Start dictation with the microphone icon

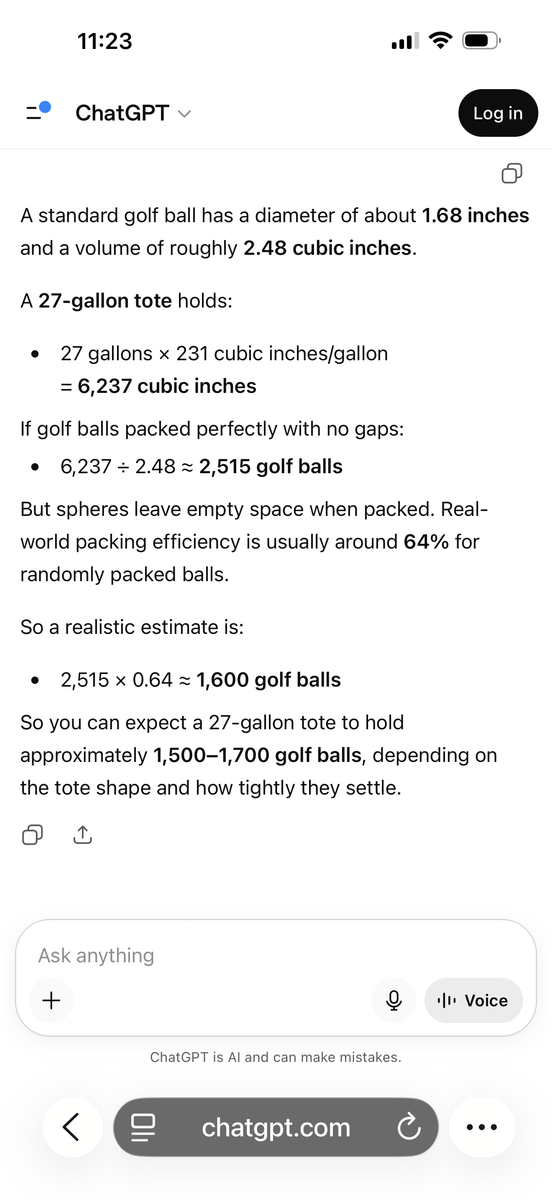pos(394,1000)
